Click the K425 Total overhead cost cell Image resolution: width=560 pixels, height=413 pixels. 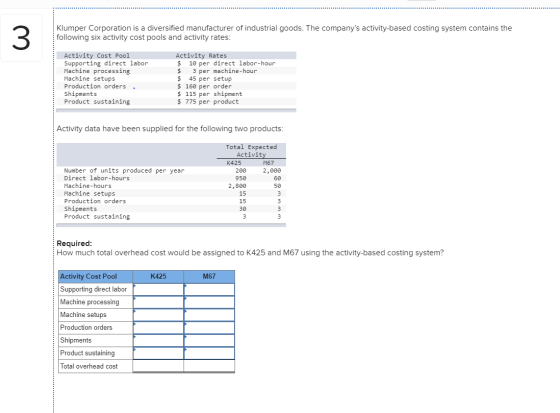click(158, 366)
